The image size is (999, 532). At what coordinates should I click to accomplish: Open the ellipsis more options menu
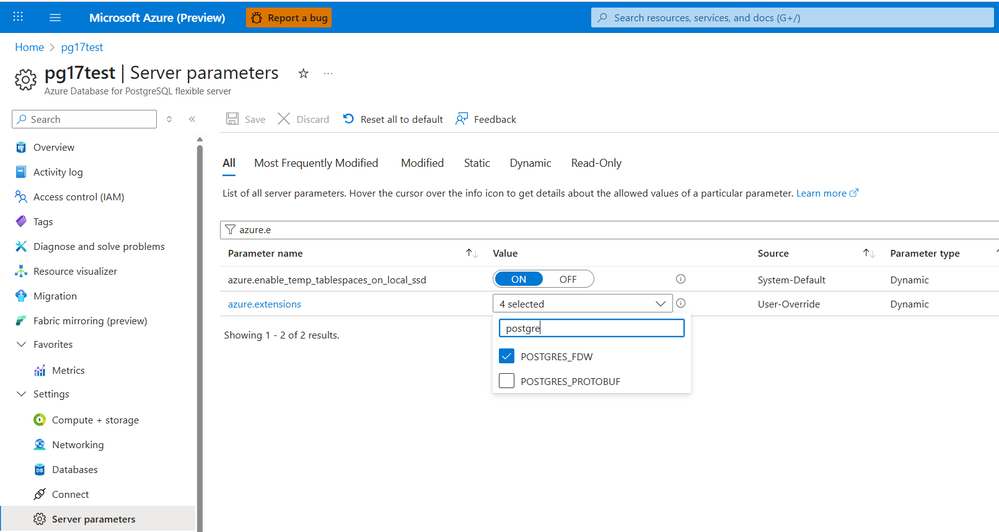coord(327,73)
